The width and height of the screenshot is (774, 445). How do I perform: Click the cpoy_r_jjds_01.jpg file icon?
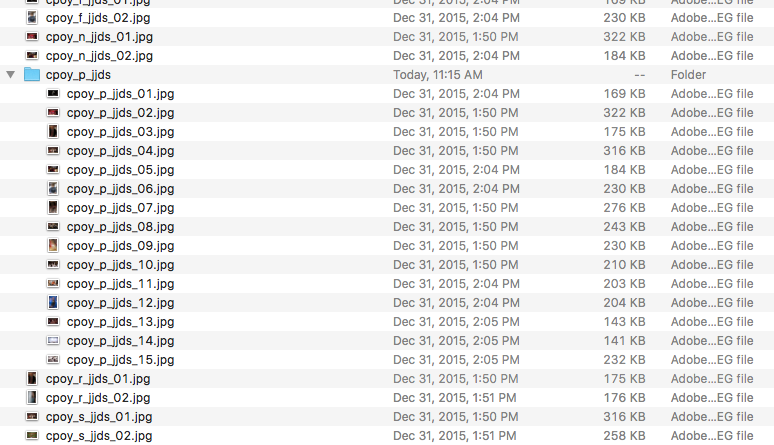point(32,379)
